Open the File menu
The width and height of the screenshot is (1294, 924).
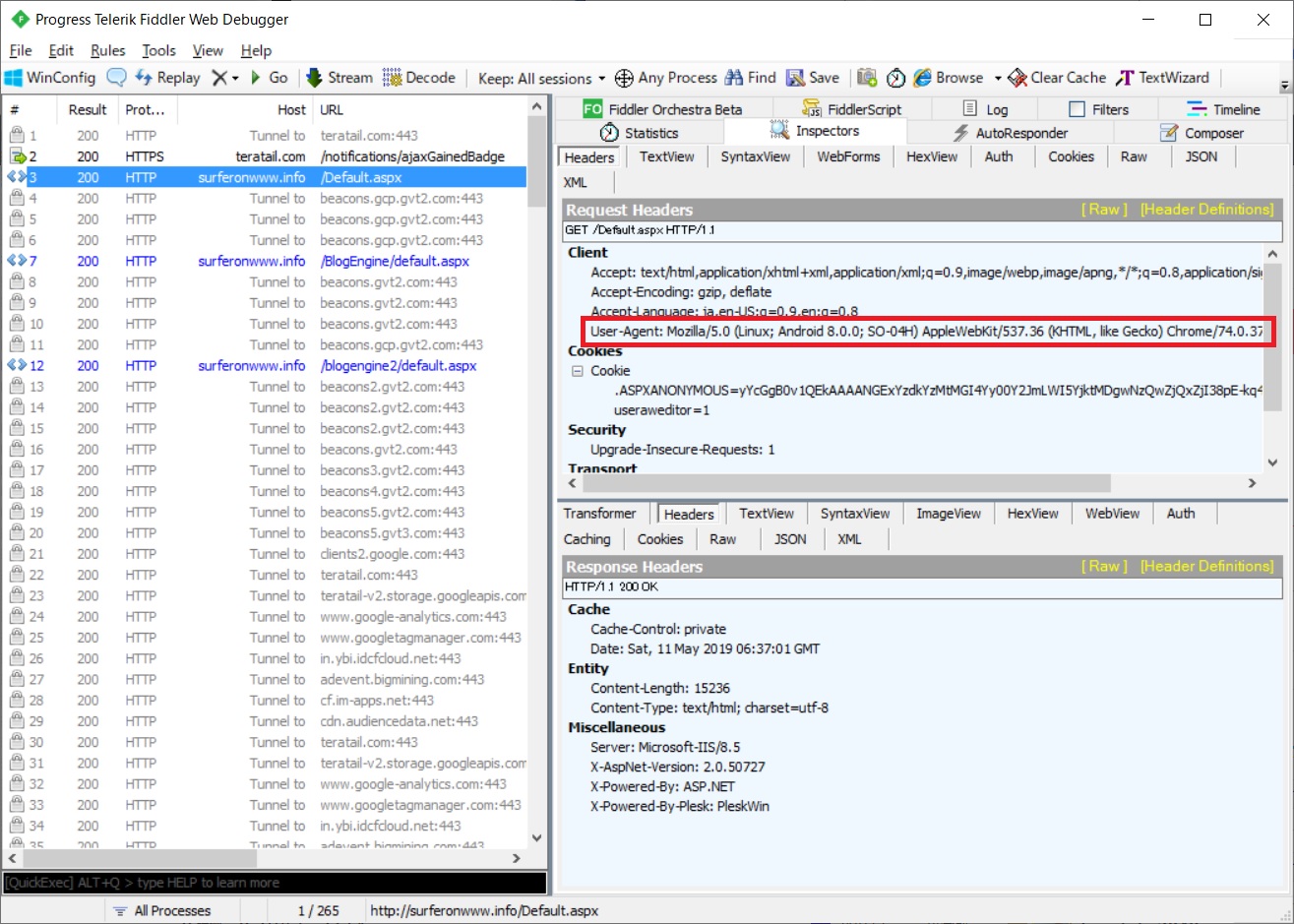21,50
